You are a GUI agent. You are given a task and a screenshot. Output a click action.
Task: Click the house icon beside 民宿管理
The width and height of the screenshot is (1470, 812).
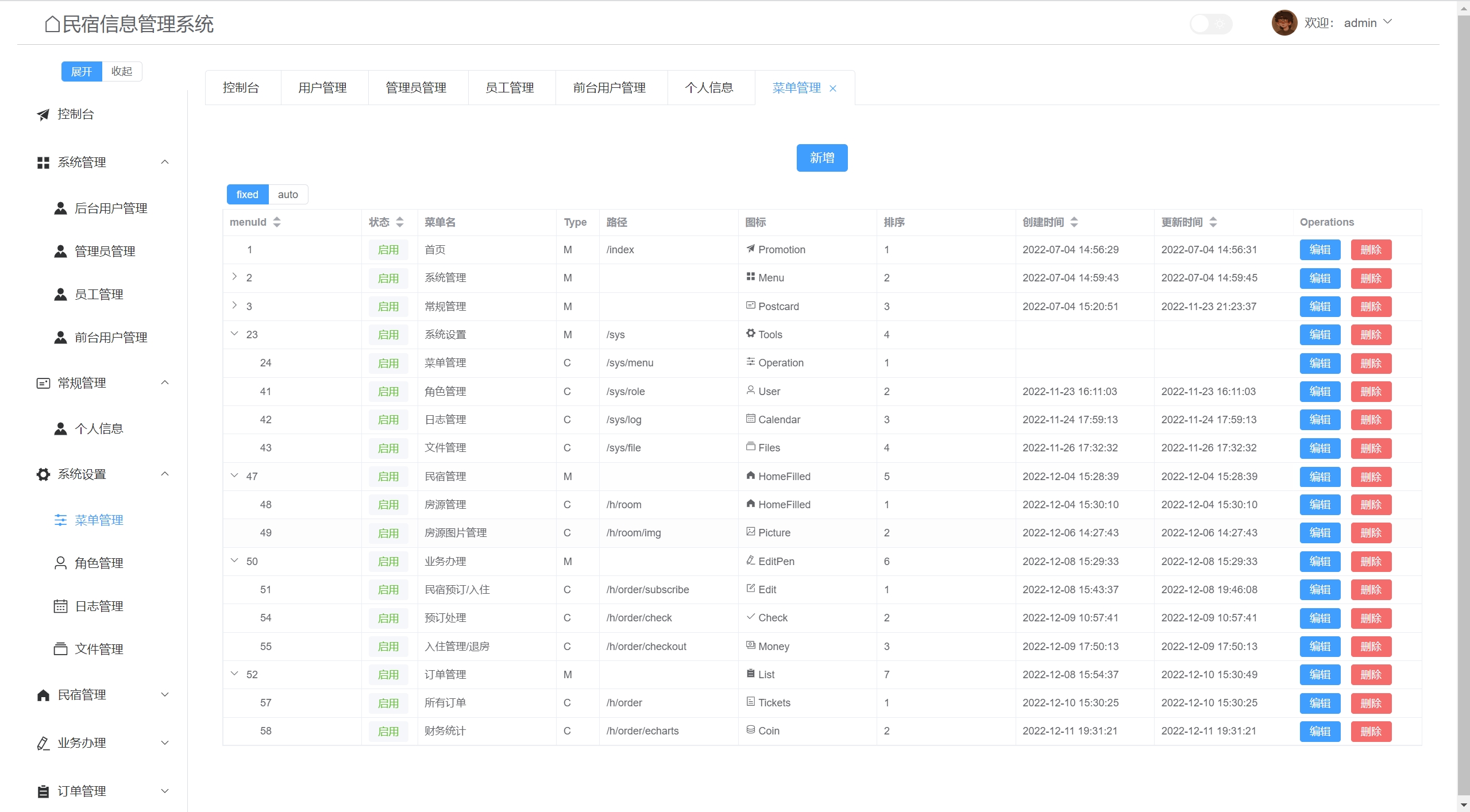point(43,695)
